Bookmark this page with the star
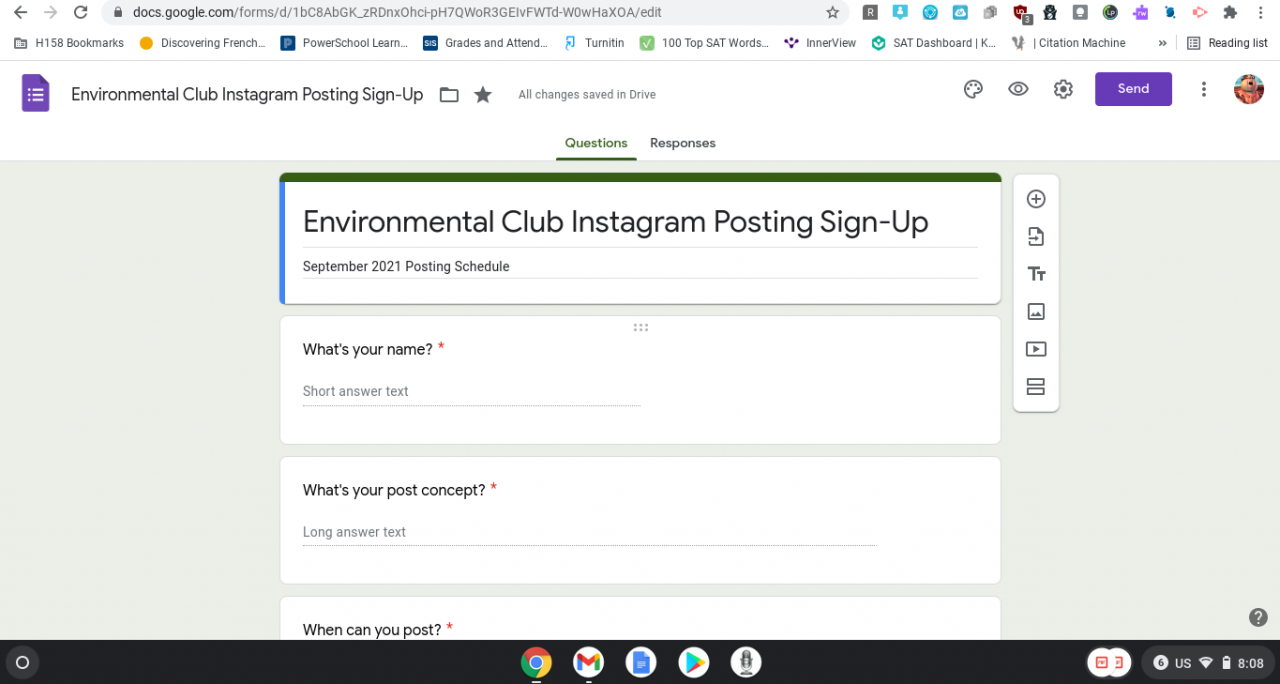The image size is (1280, 684). pyautogui.click(x=832, y=13)
